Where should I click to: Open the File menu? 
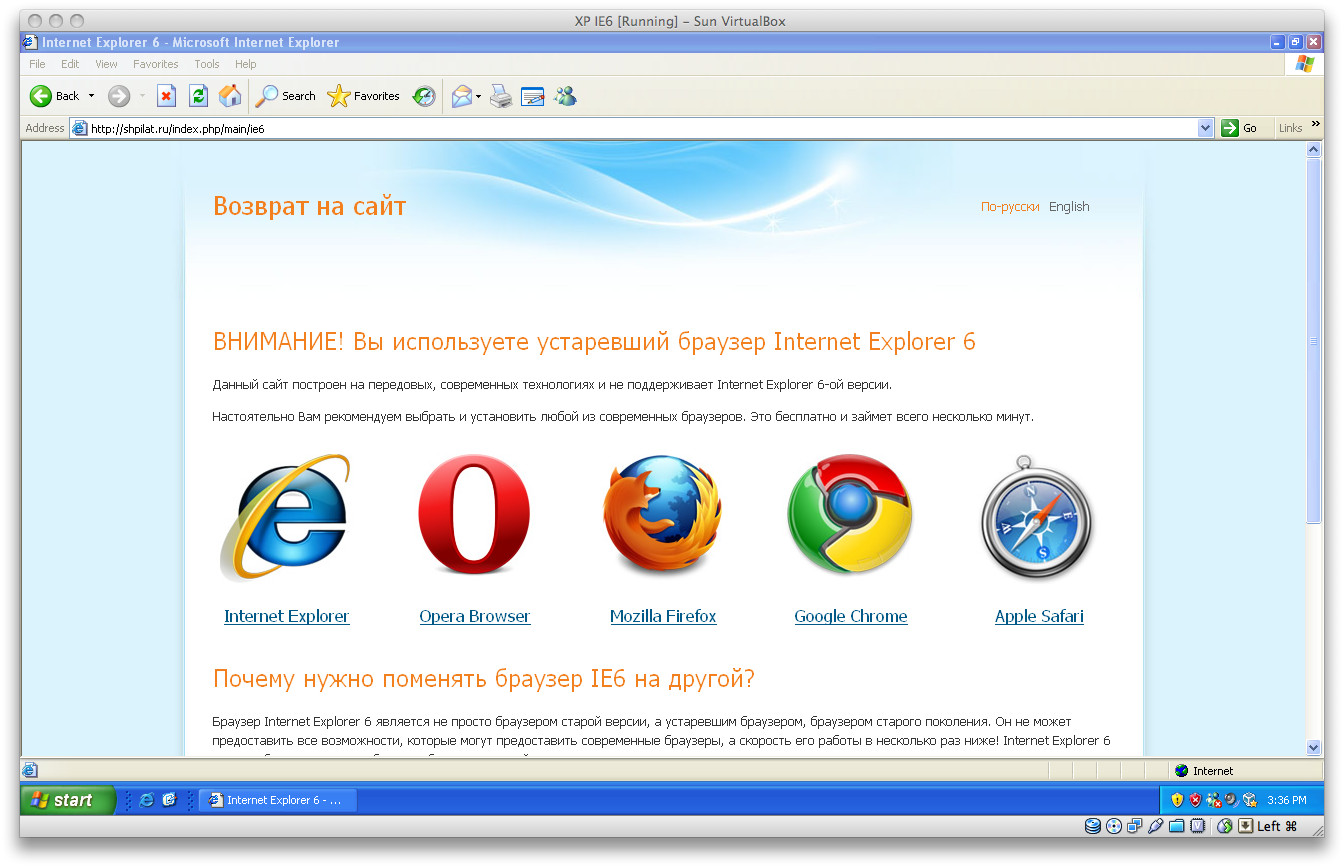pos(37,64)
